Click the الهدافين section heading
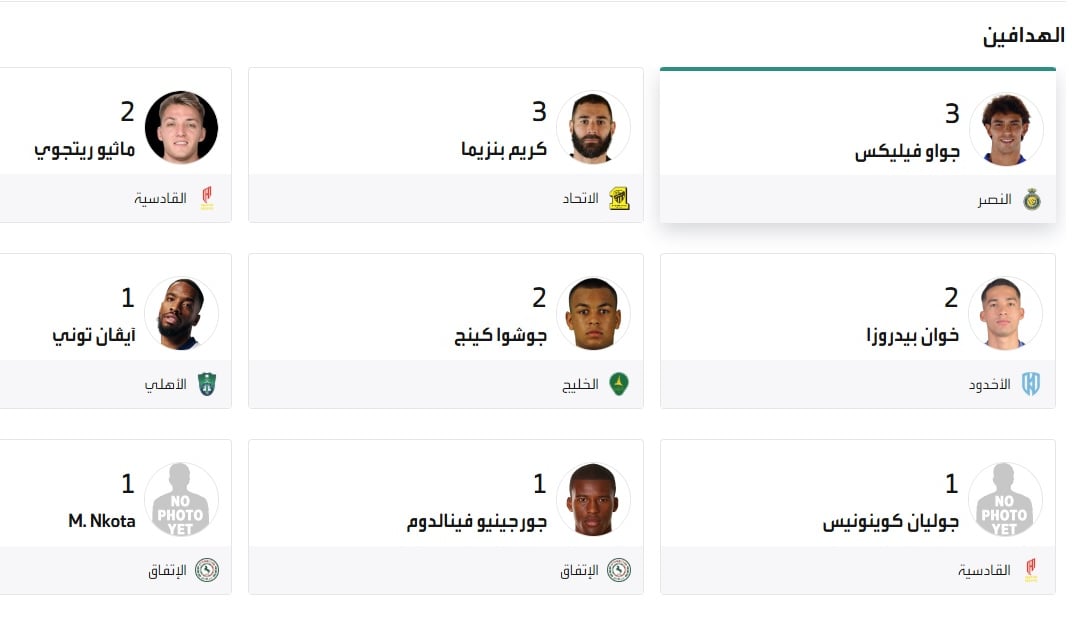 click(1023, 36)
